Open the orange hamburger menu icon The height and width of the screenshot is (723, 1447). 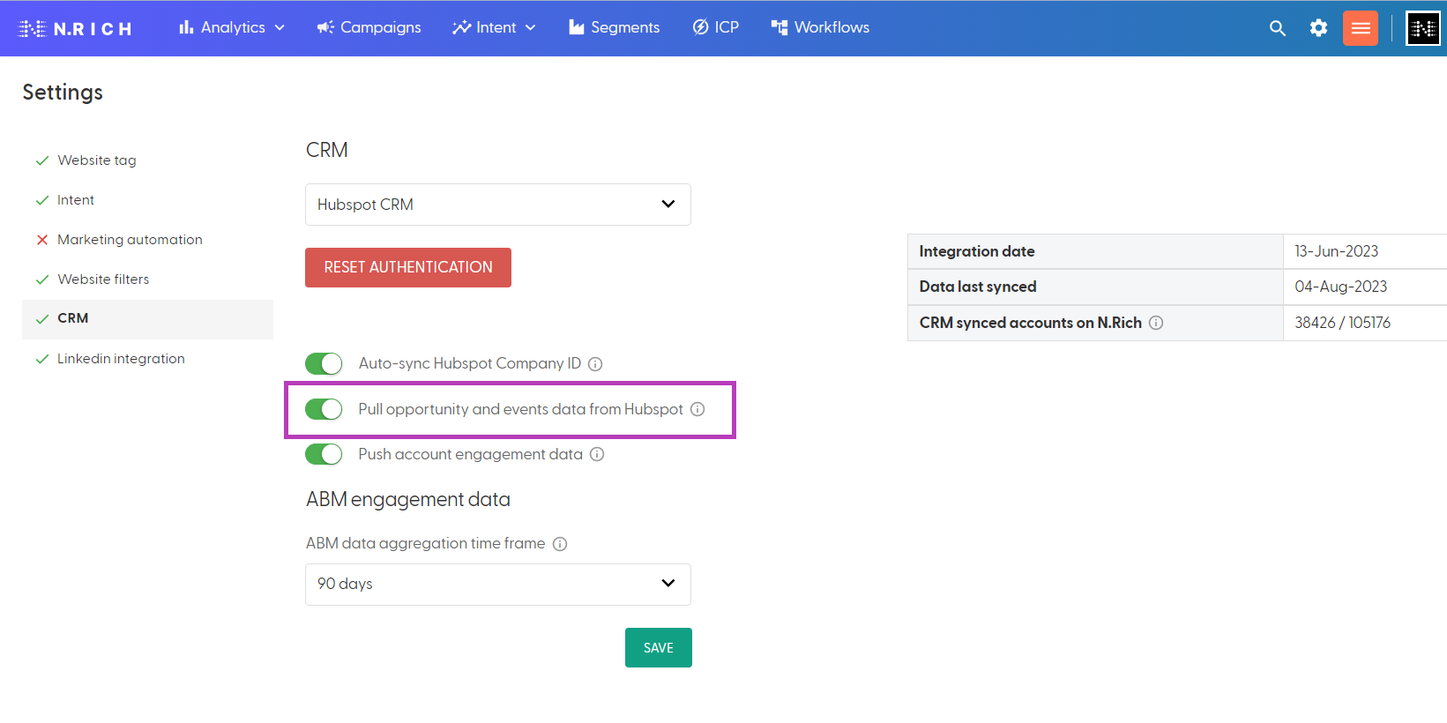pyautogui.click(x=1360, y=28)
